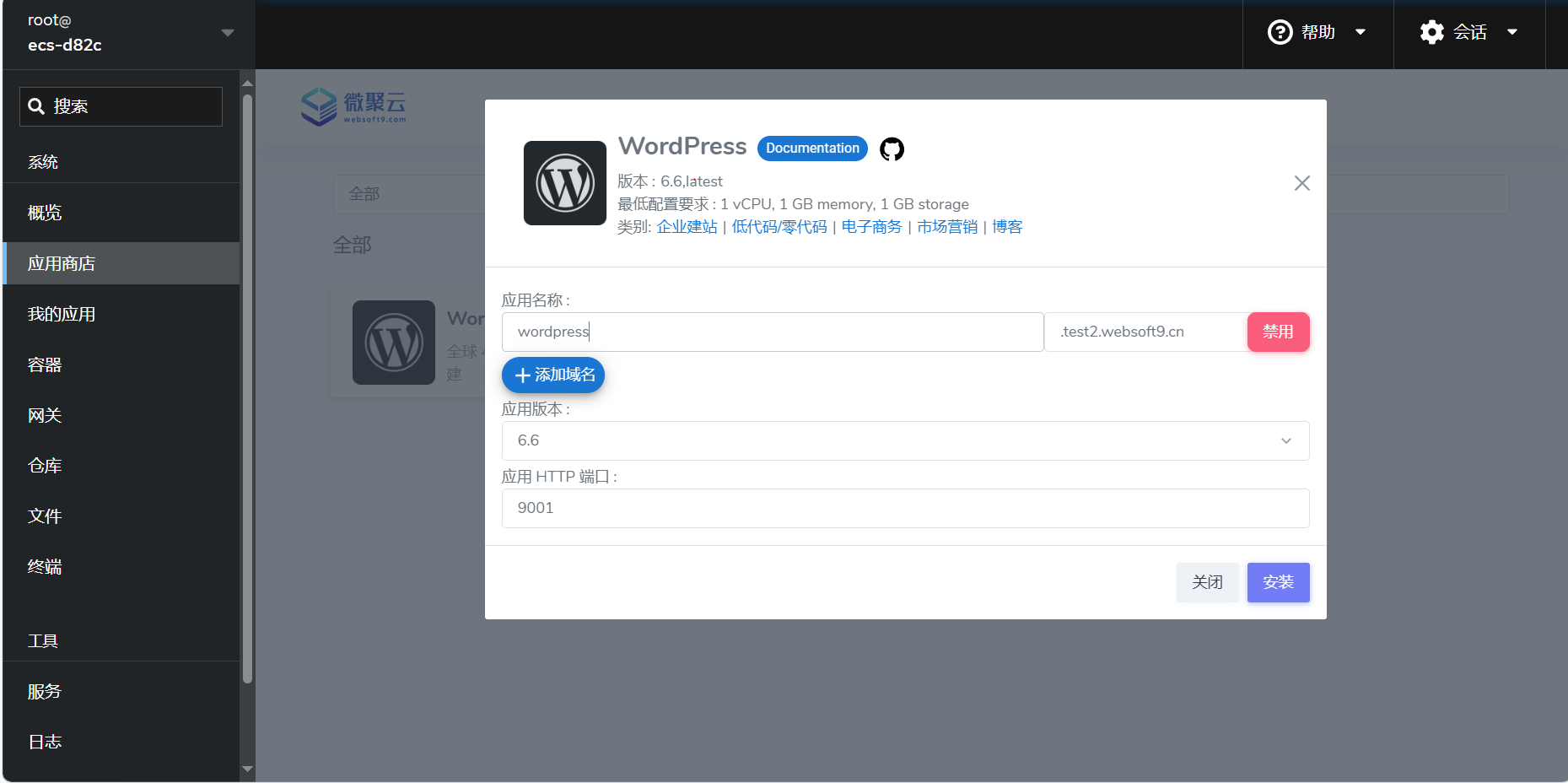The image size is (1568, 783).
Task: Expand the host switcher dropdown arrow
Action: coord(228,33)
